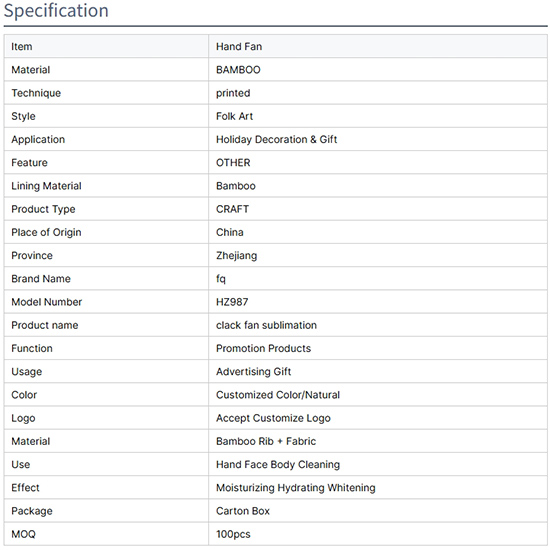
Task: Select clack fan sublimation product name
Action: click(x=266, y=325)
